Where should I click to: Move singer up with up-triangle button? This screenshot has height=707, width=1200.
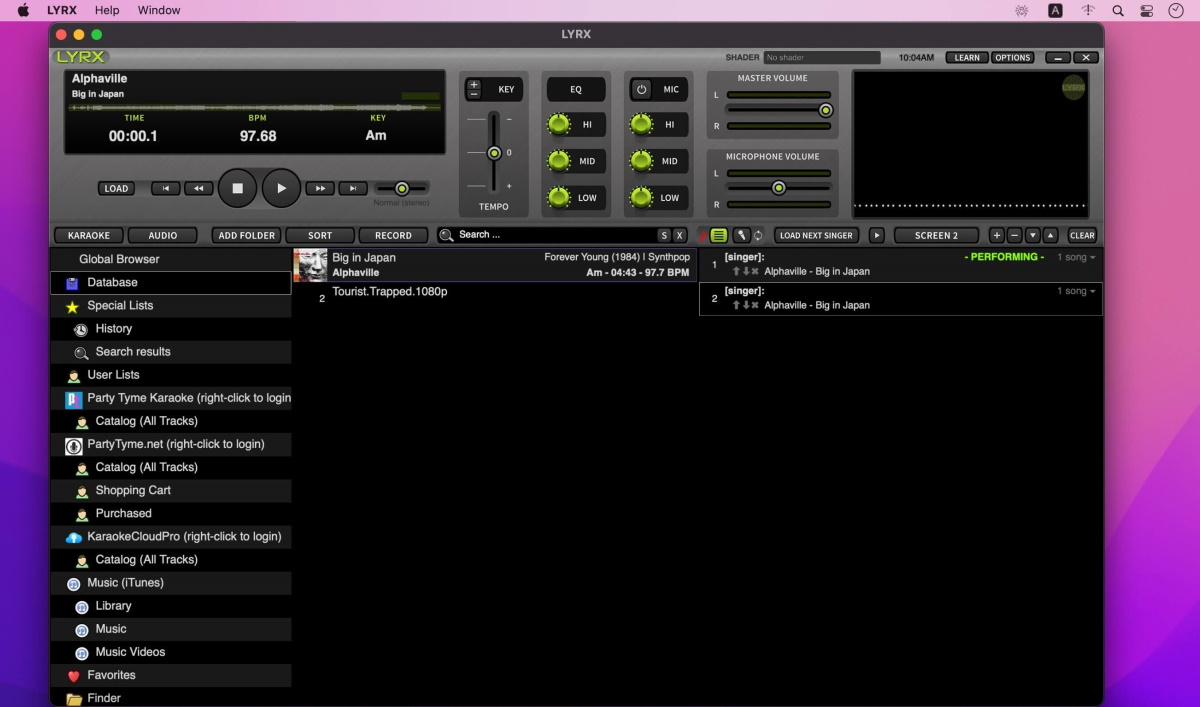pos(1050,236)
